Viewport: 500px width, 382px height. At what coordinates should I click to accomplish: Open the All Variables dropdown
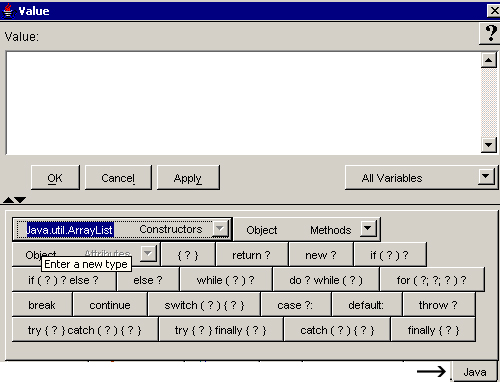click(x=421, y=178)
